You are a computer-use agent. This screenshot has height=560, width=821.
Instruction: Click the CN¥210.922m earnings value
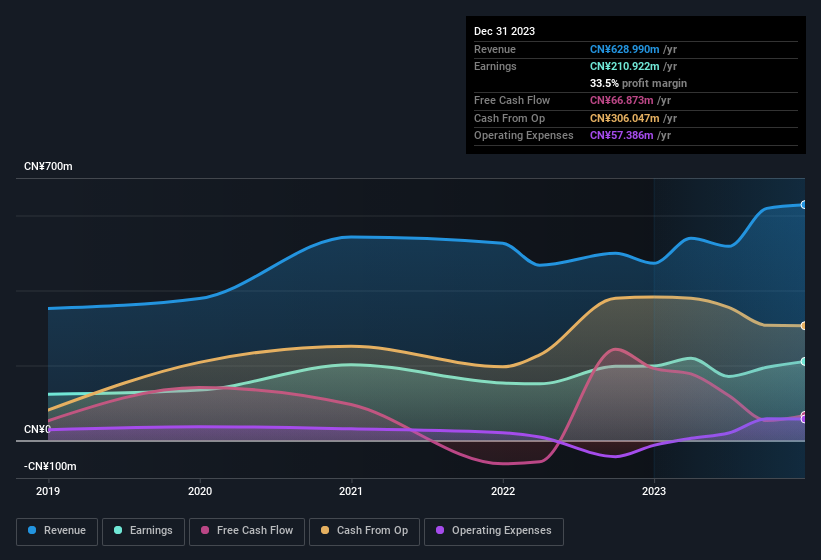point(624,66)
